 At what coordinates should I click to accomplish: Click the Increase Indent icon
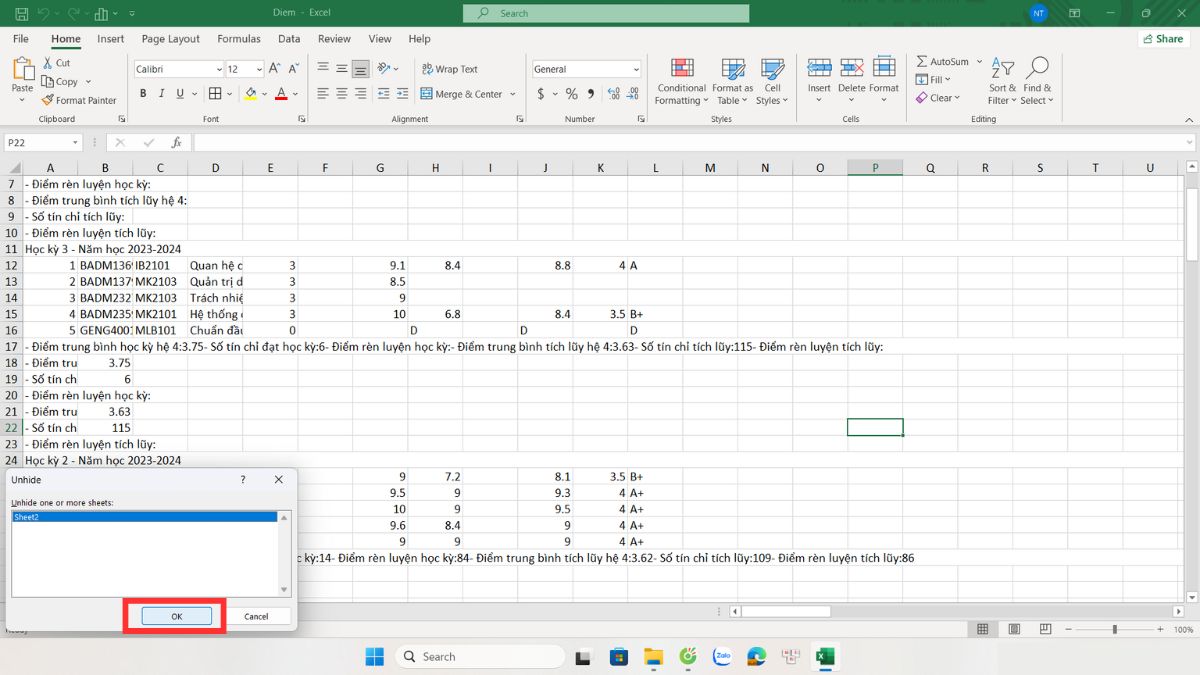401,94
